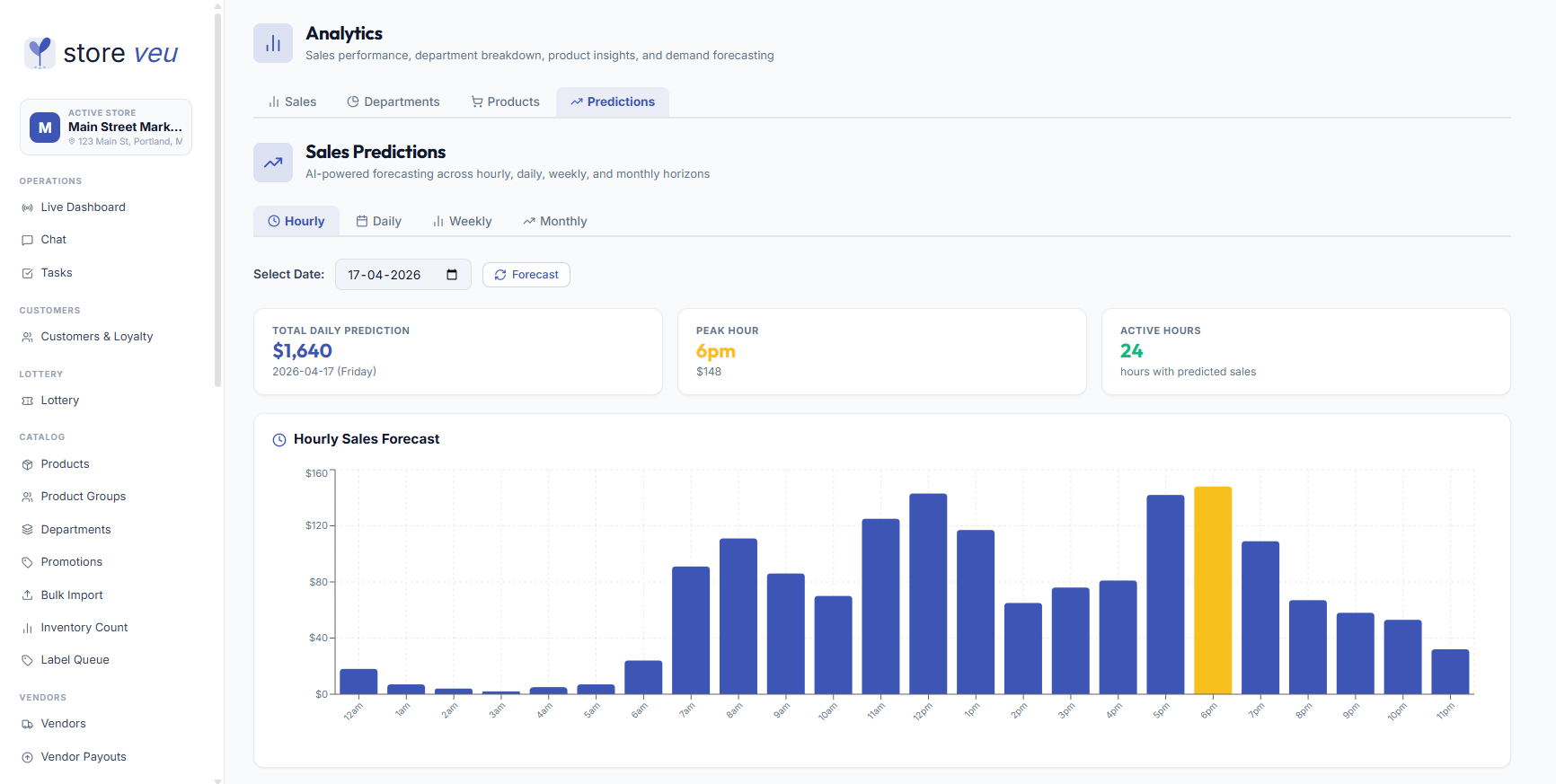Image resolution: width=1556 pixels, height=784 pixels.
Task: Click the Inventory Count bars icon
Action: [x=27, y=628]
